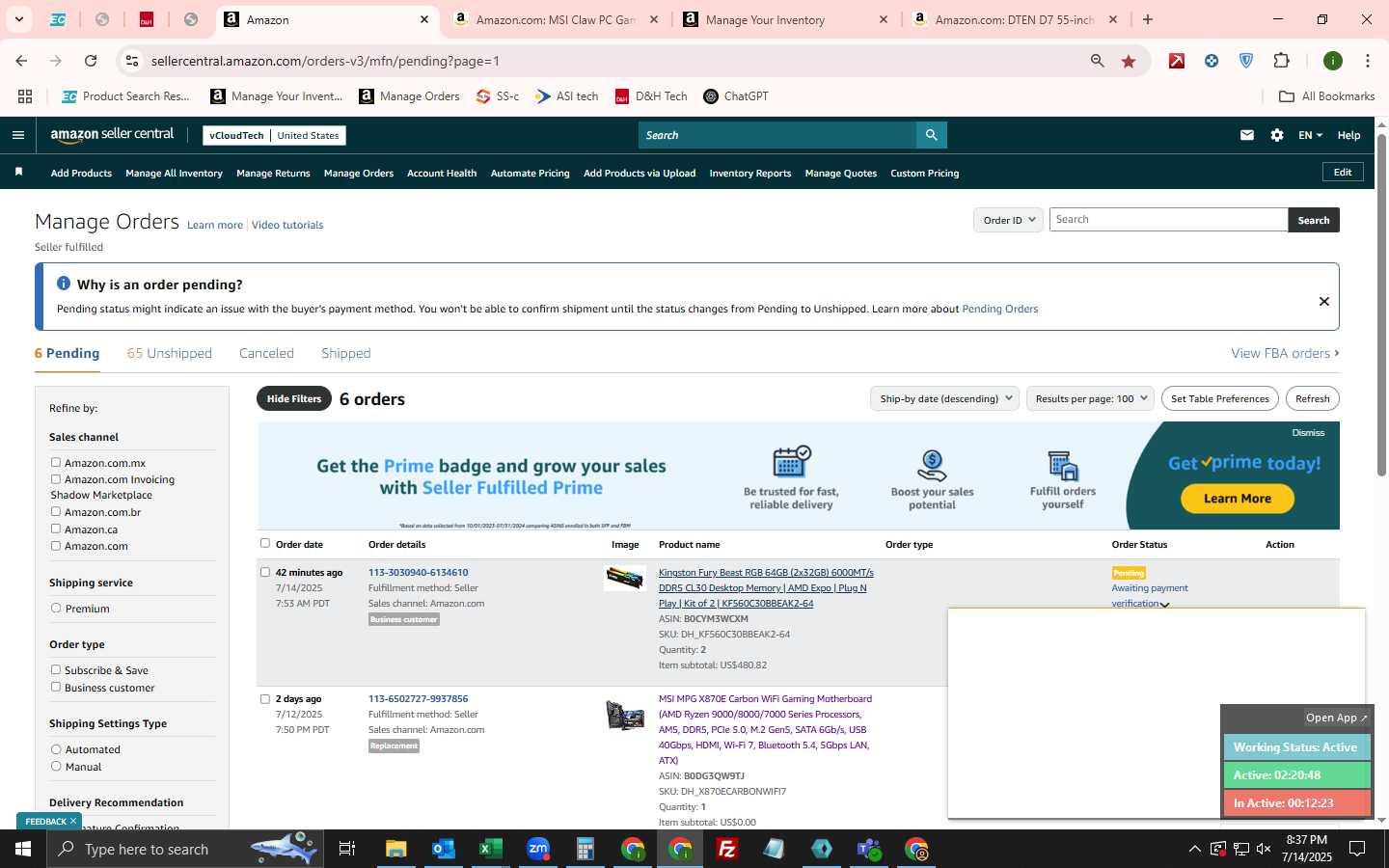Image resolution: width=1389 pixels, height=868 pixels.
Task: Open Ship-by date sort dropdown
Action: coord(944,398)
